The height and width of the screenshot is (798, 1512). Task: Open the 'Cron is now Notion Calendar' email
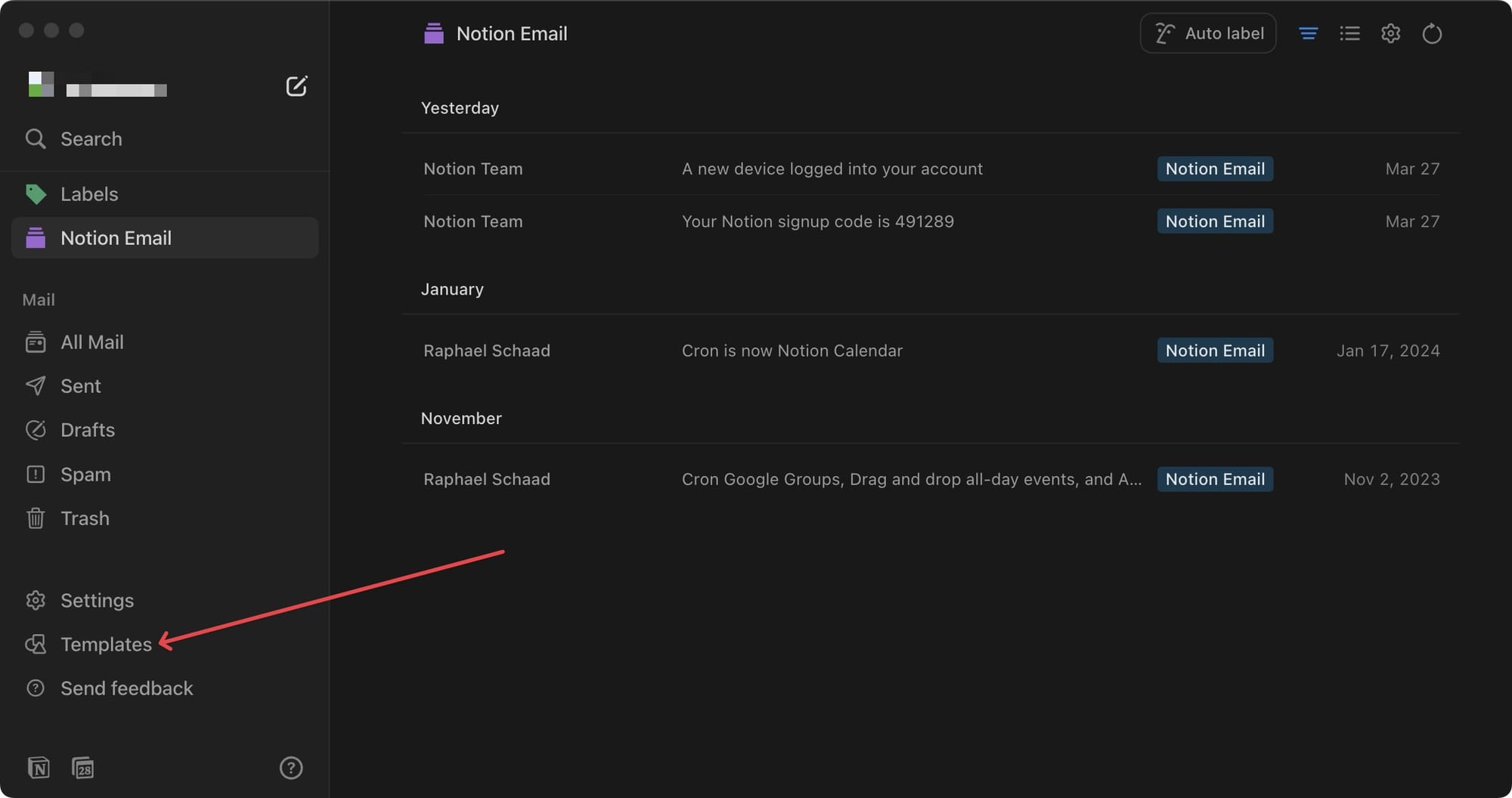point(930,351)
